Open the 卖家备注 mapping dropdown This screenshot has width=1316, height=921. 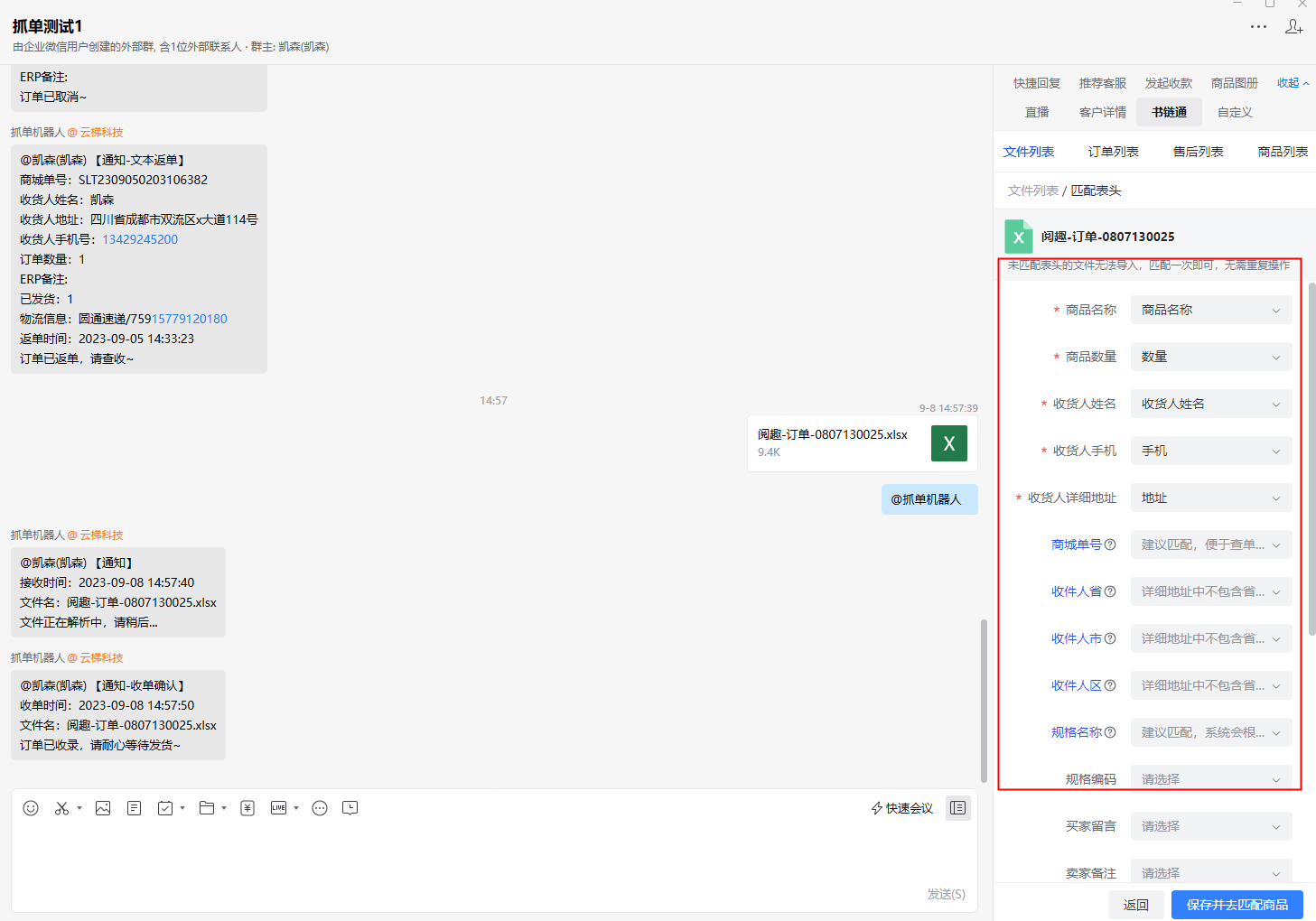1211,872
